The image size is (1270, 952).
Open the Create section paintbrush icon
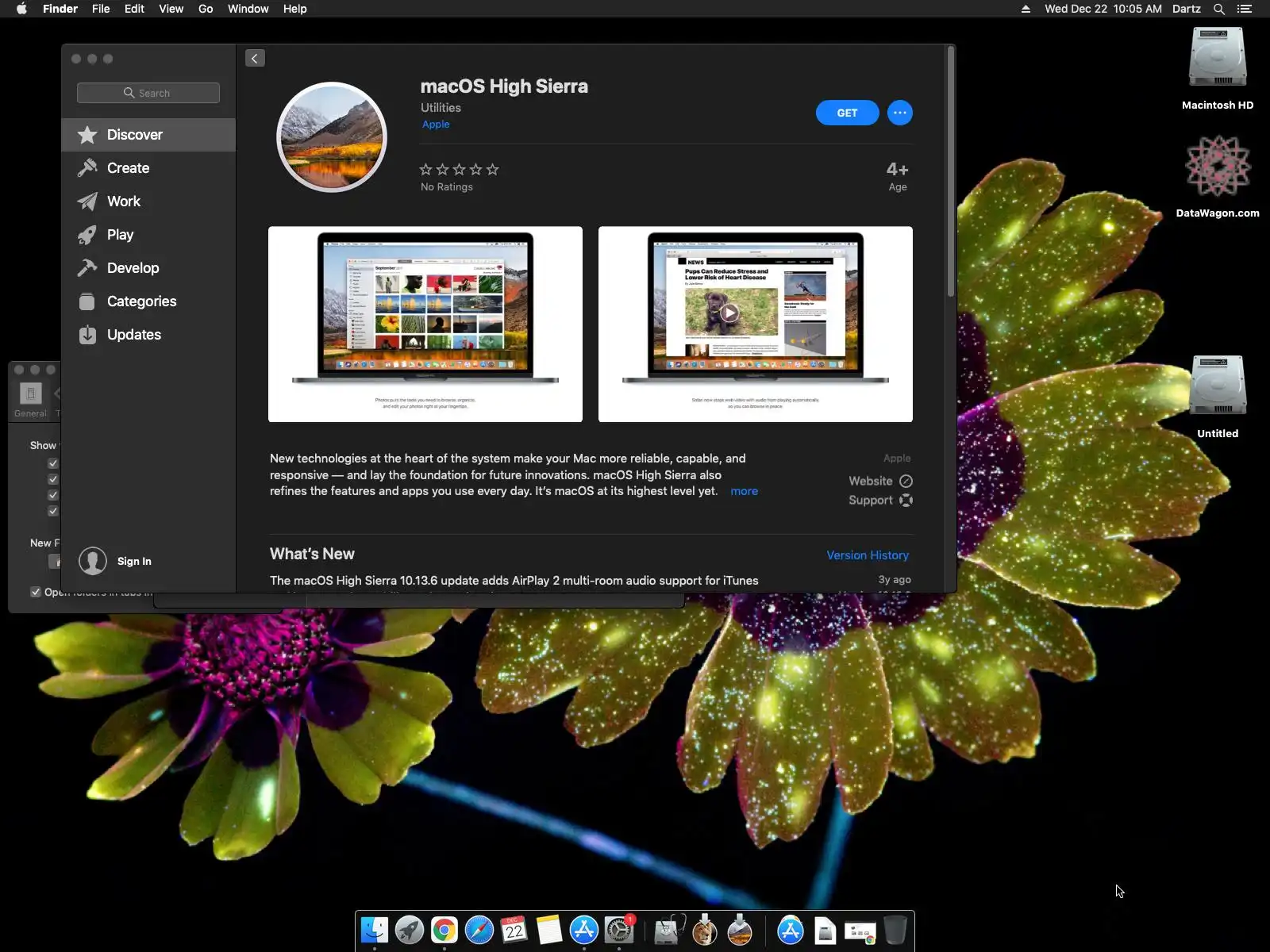pos(87,168)
